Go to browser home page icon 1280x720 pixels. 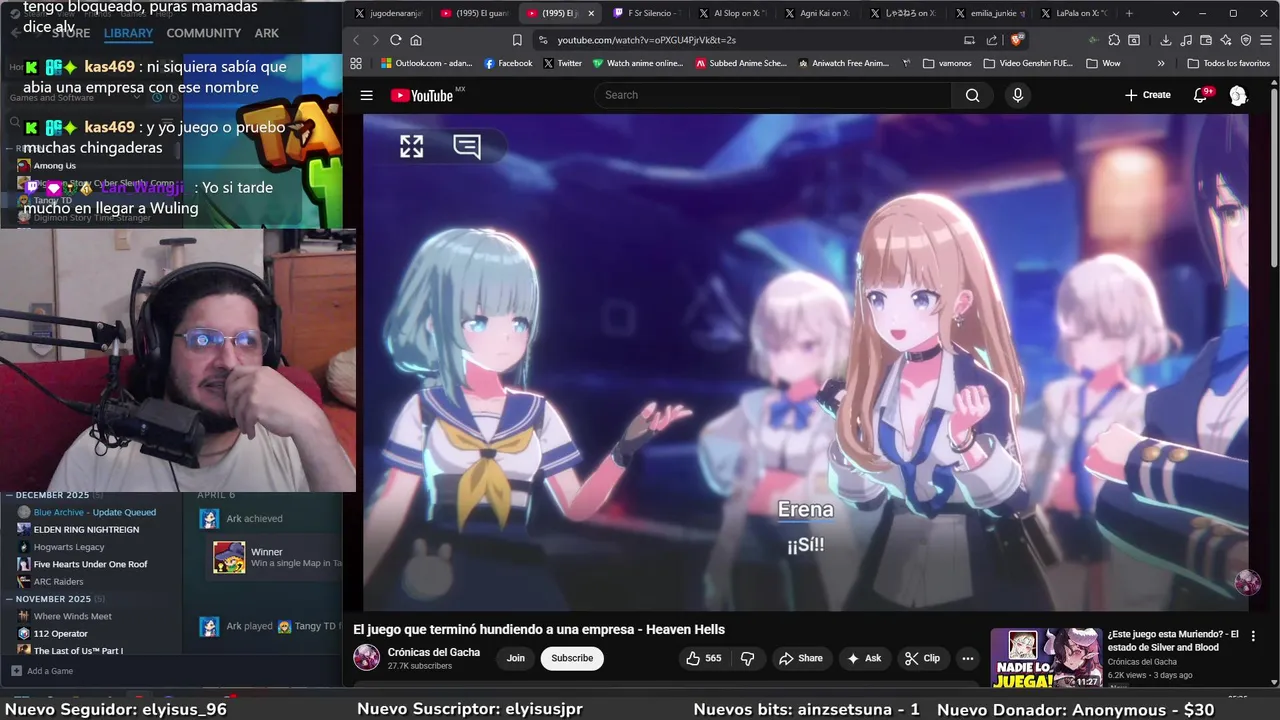416,40
